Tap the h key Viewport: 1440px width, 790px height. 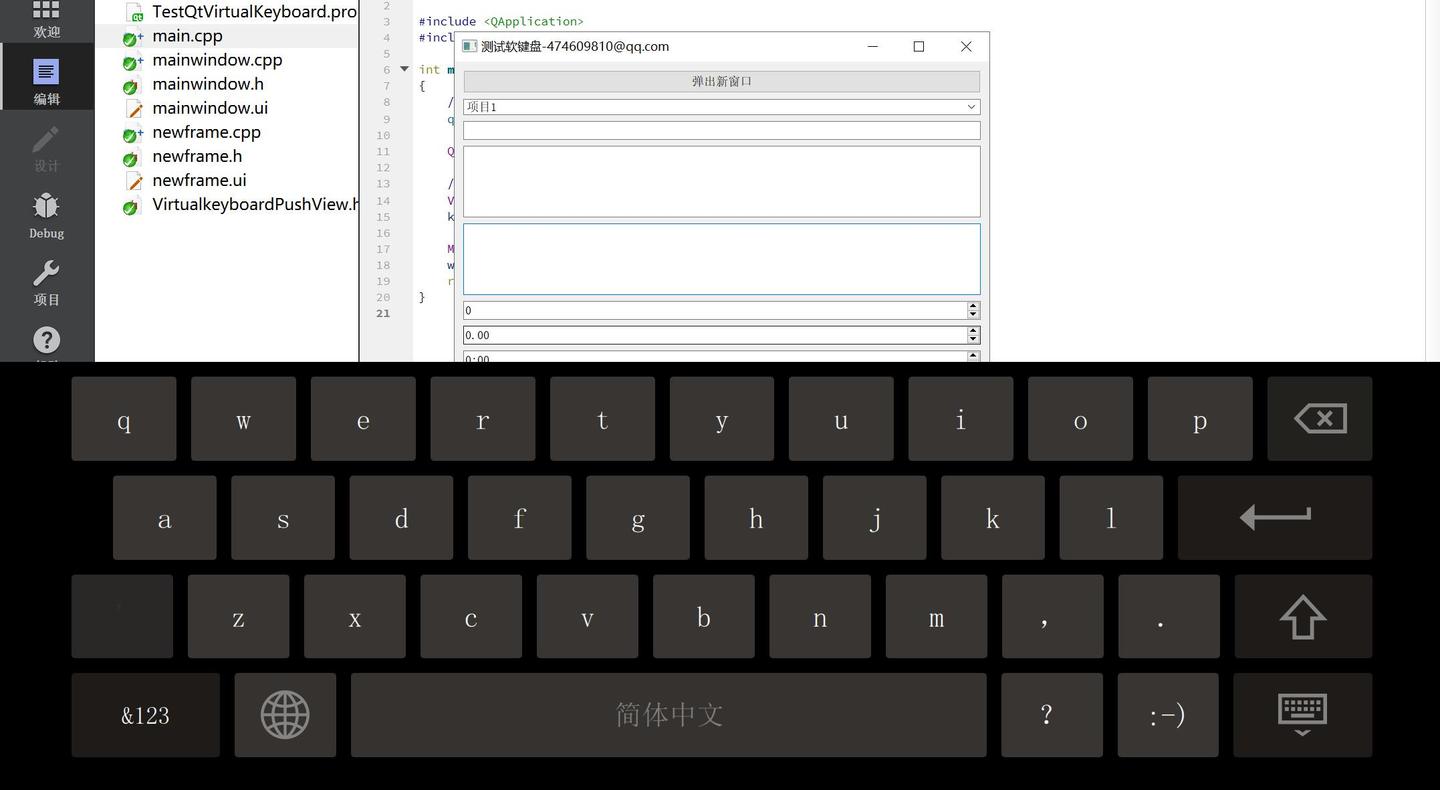[x=756, y=517]
